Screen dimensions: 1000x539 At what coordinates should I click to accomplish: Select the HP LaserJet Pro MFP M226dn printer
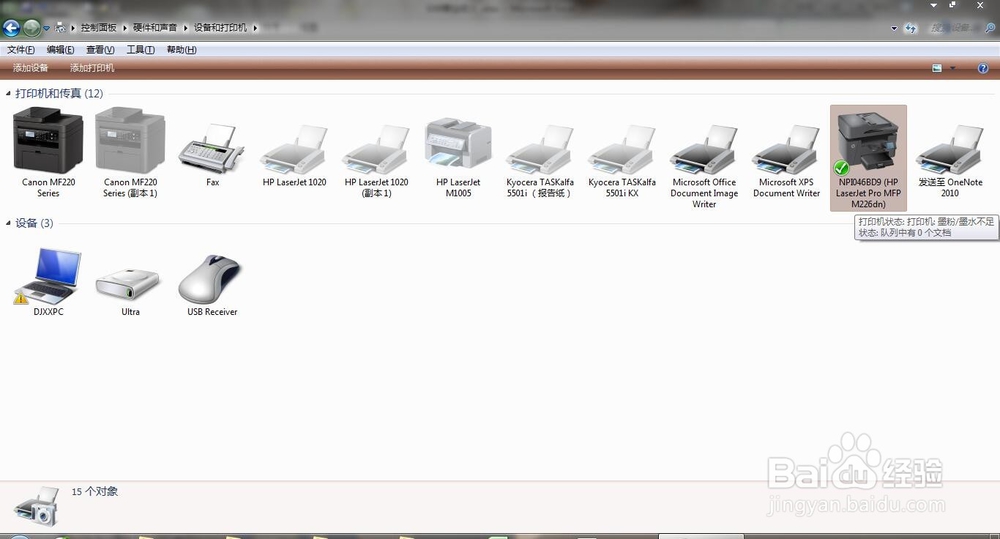tap(868, 158)
